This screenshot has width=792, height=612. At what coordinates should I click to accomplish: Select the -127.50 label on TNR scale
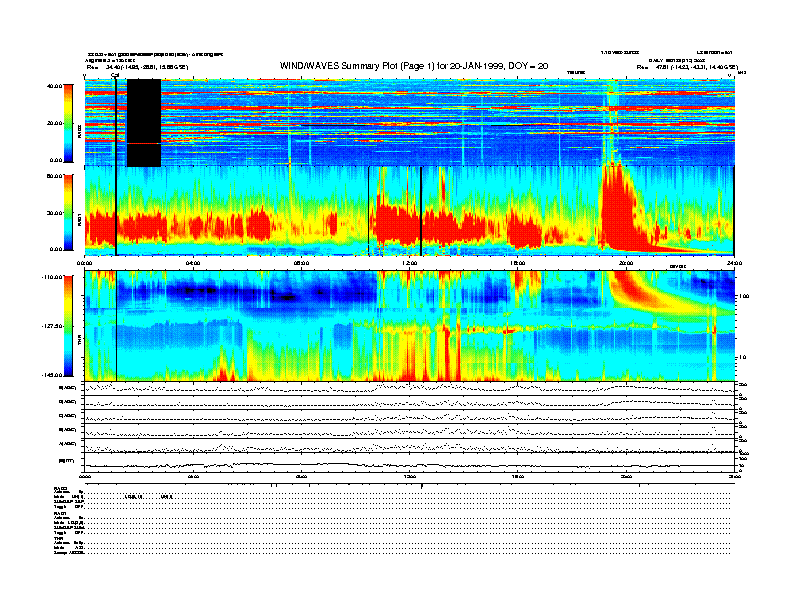click(x=53, y=326)
